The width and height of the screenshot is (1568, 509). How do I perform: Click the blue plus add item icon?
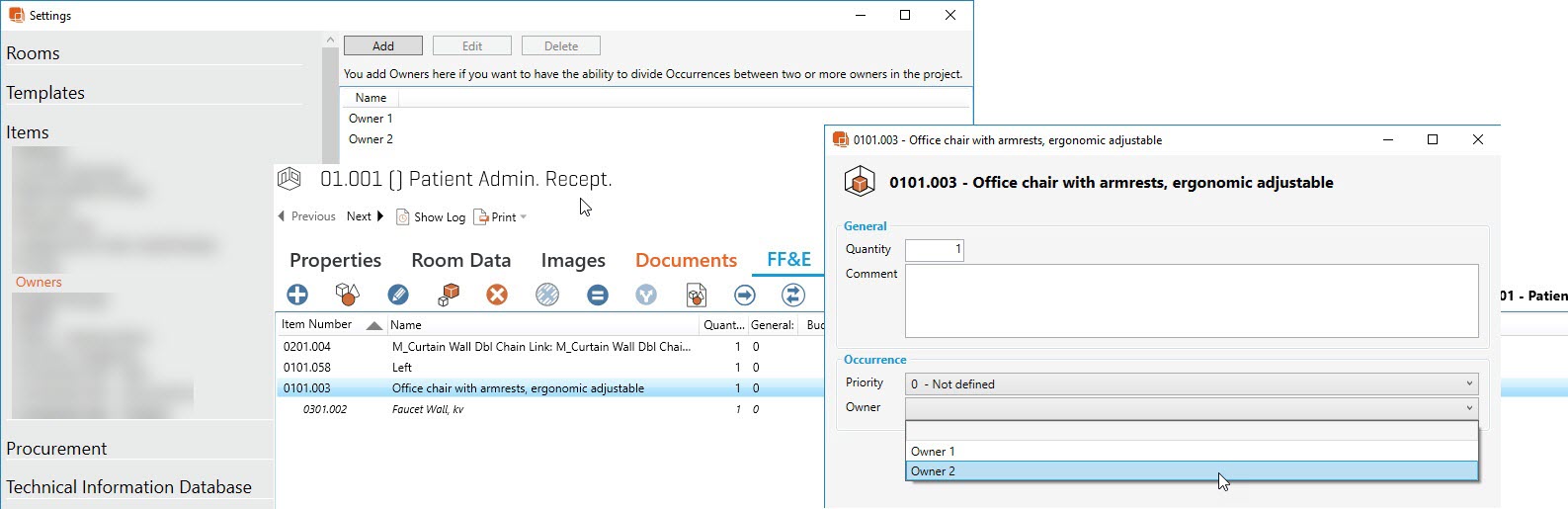tap(297, 295)
